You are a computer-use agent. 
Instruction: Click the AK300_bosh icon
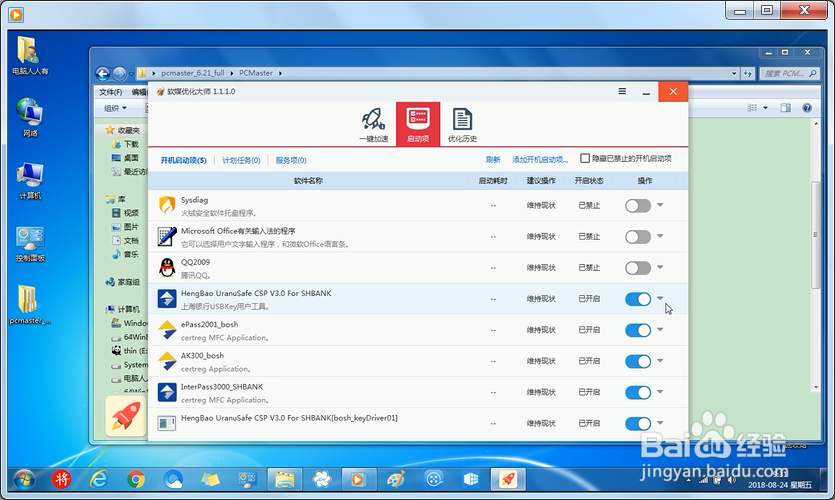pos(167,361)
